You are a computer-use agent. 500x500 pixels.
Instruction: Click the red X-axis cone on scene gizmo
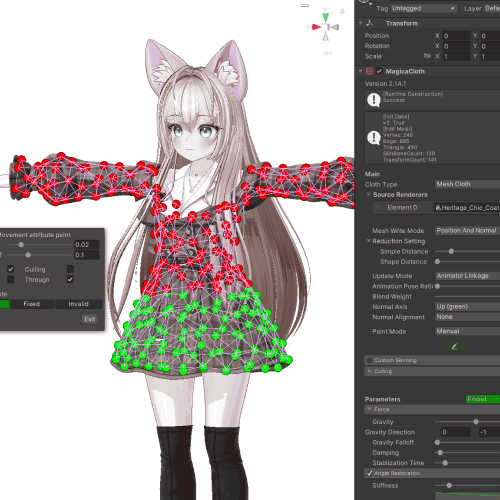(316, 27)
